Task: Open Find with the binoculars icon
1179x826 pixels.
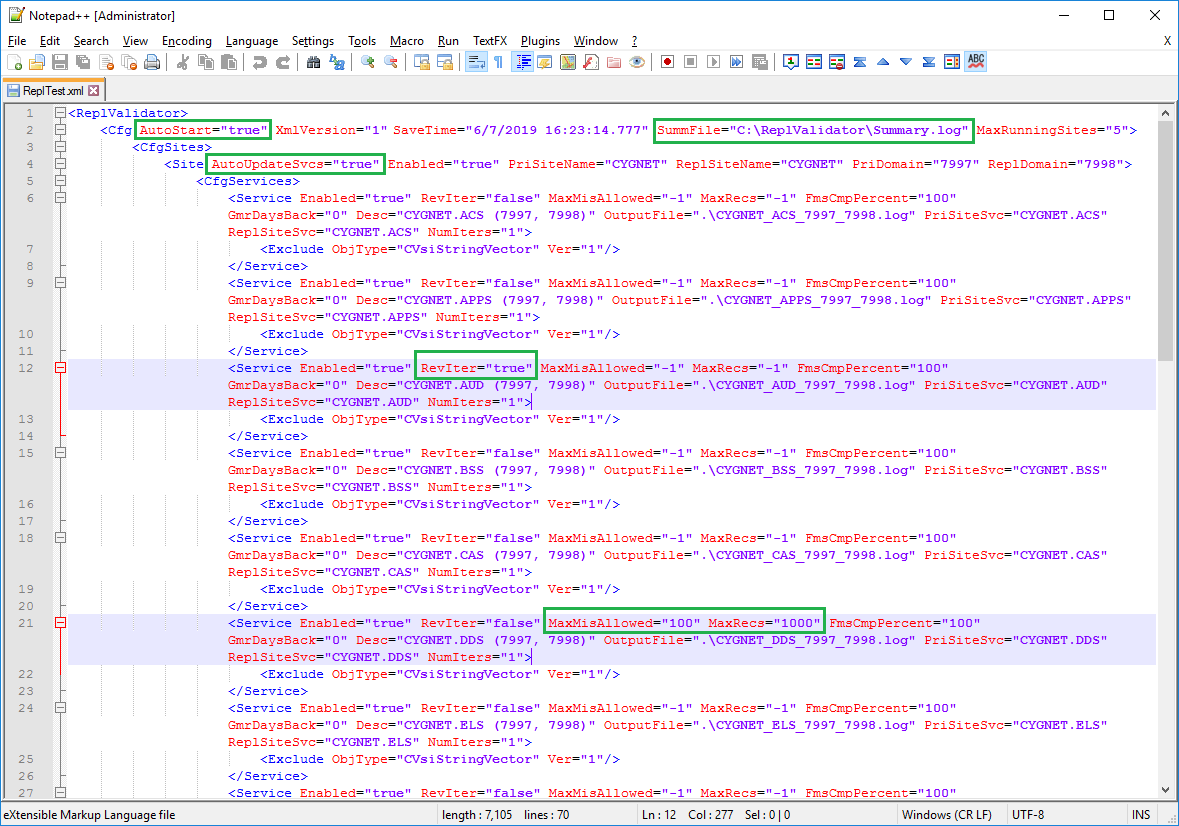Action: (314, 62)
